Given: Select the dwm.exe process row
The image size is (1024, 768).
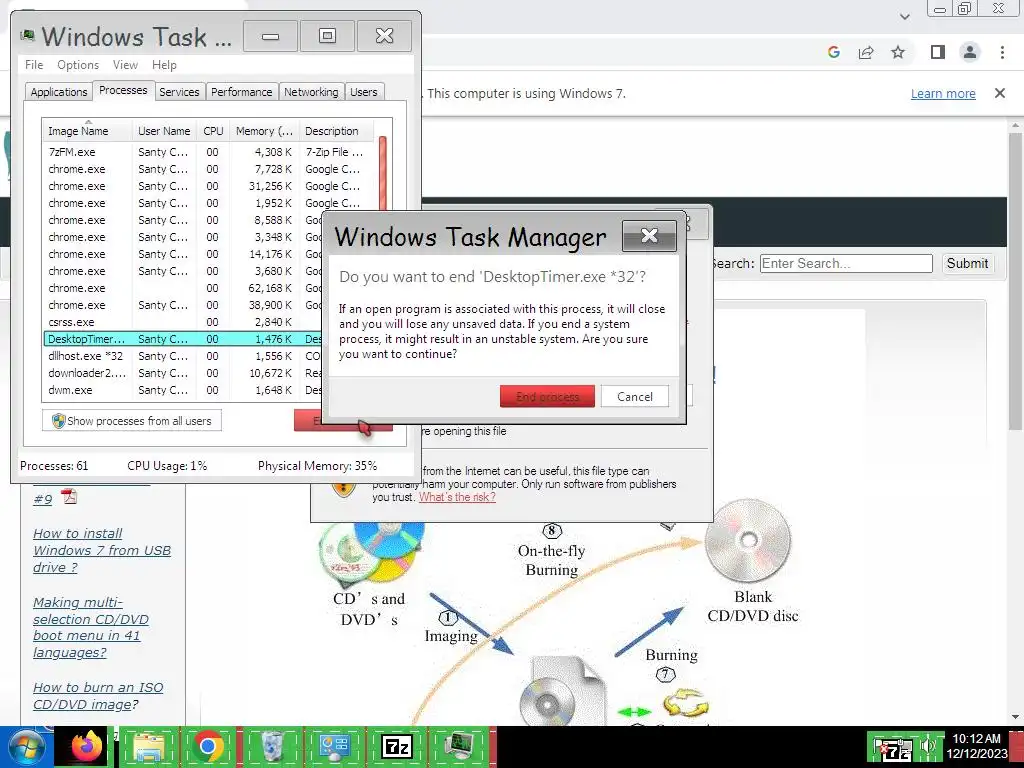Looking at the screenshot, I should 183,390.
